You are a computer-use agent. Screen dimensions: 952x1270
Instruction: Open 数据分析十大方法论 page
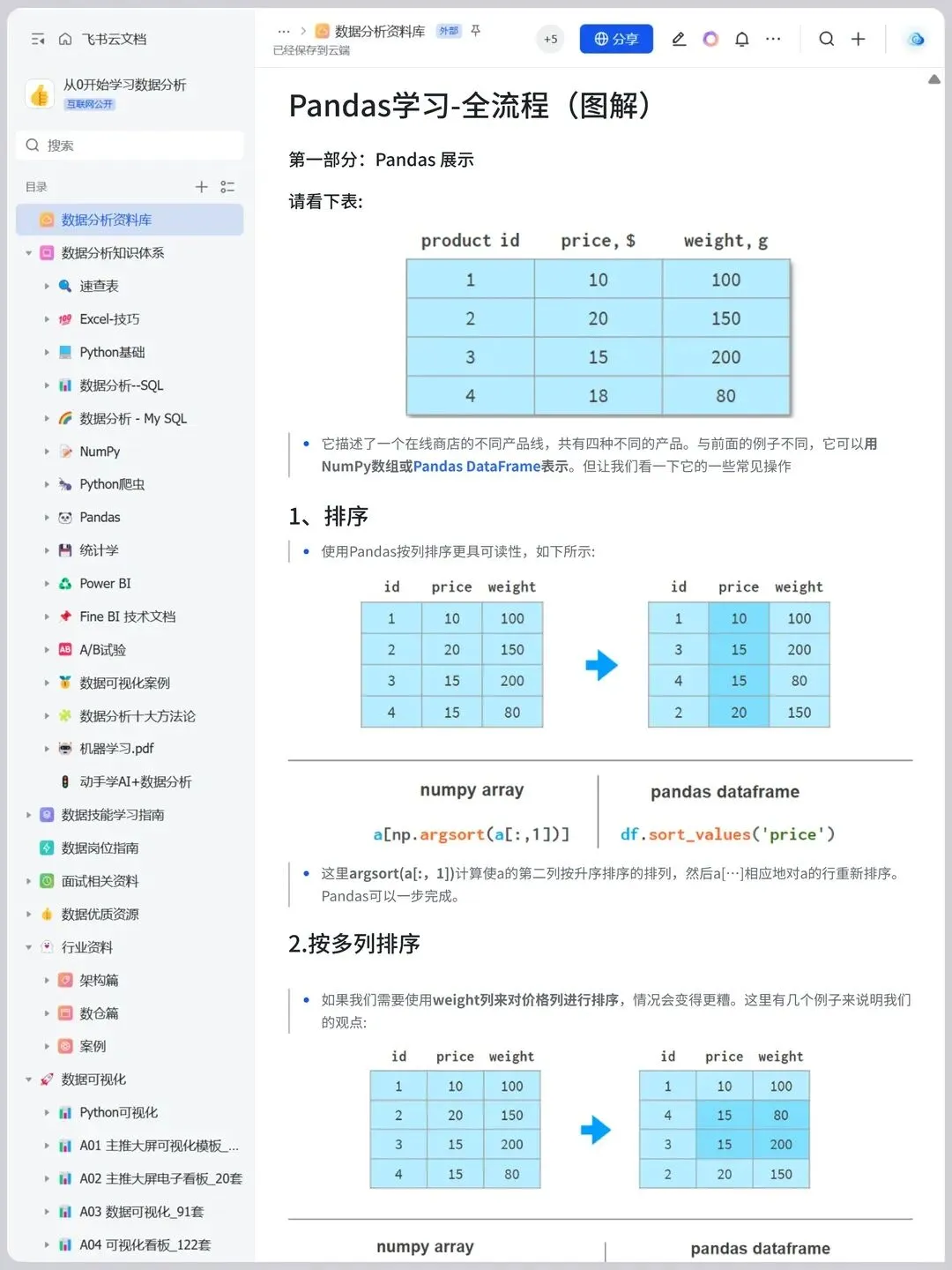(x=138, y=716)
